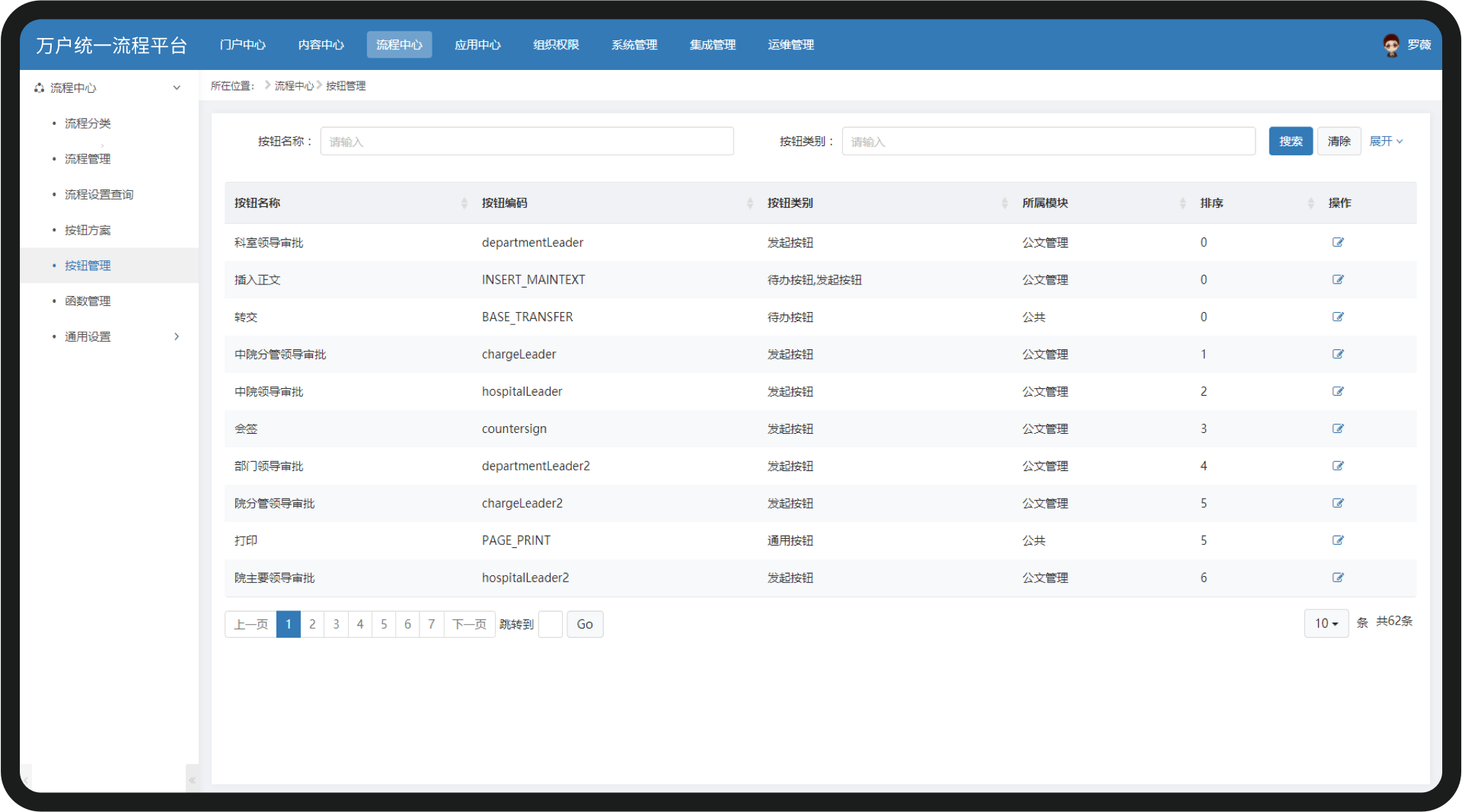
Task: Open the 组织权限 tab
Action: click(556, 45)
